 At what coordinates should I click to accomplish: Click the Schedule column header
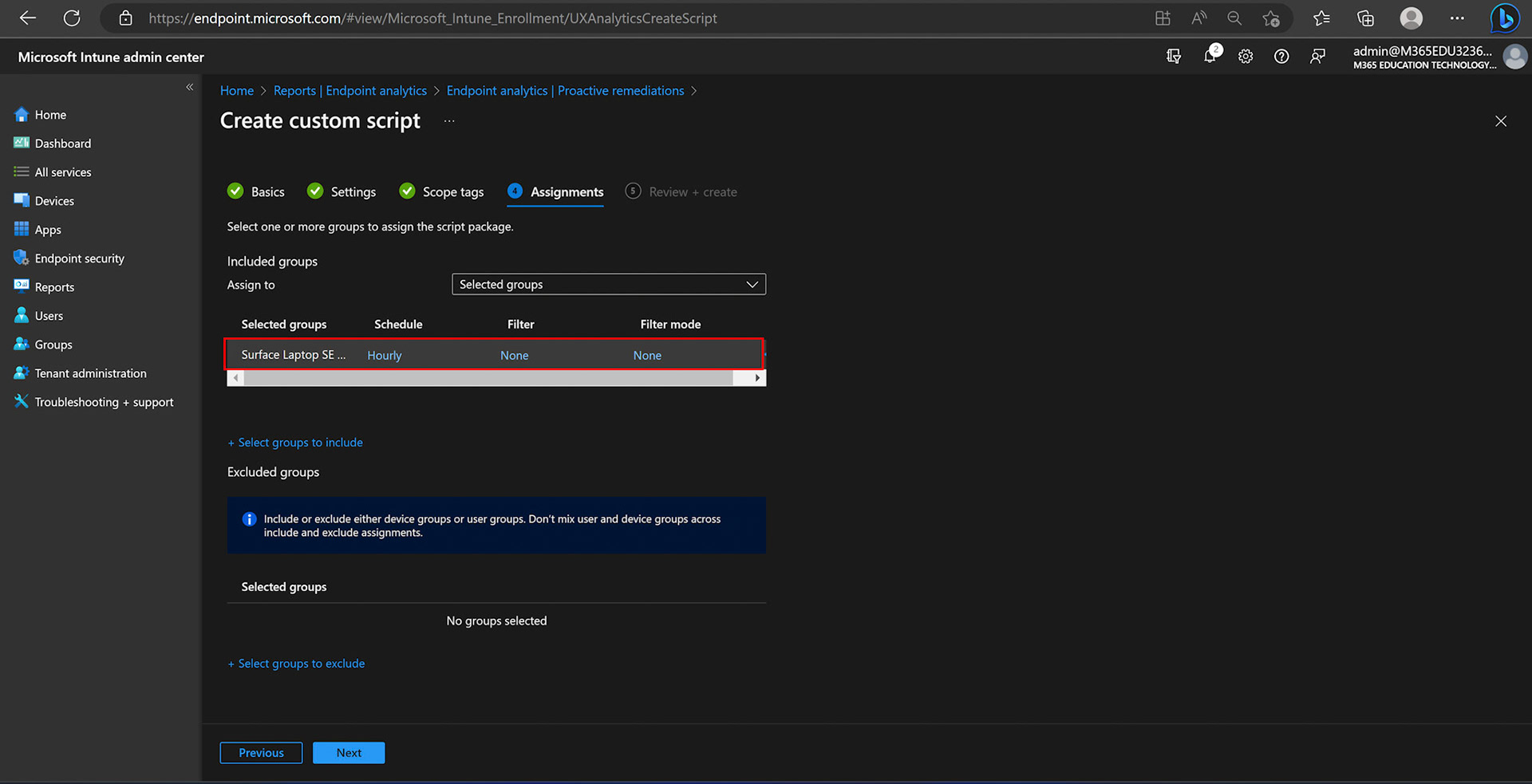click(x=398, y=325)
